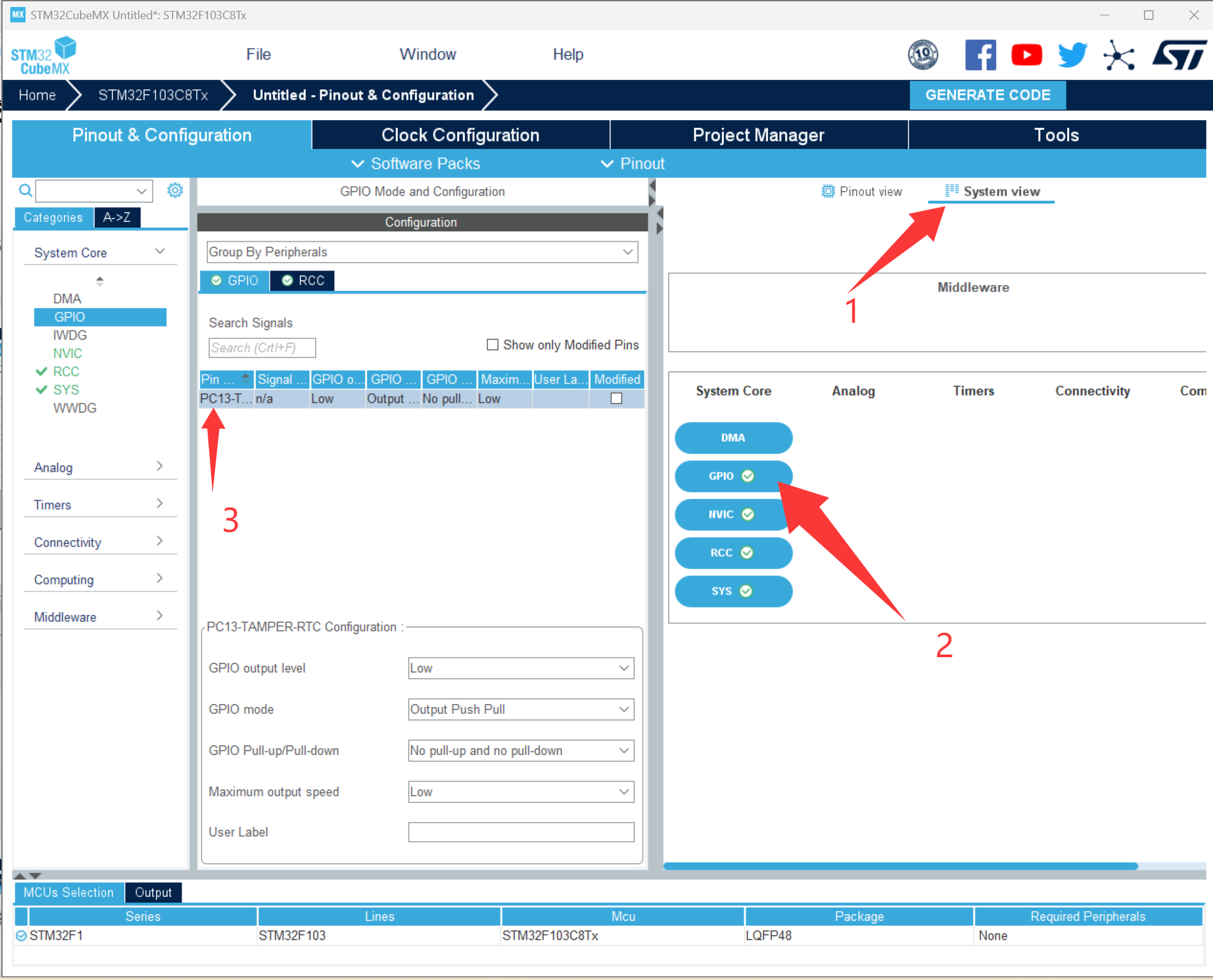
Task: Click the splitter arrows beside Configuration header
Action: click(x=659, y=221)
